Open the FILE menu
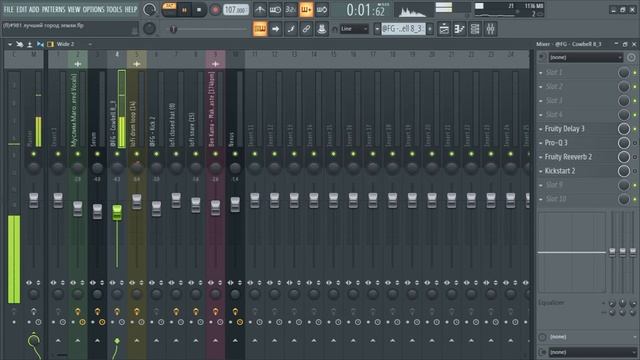Image resolution: width=640 pixels, height=360 pixels. 8,9
